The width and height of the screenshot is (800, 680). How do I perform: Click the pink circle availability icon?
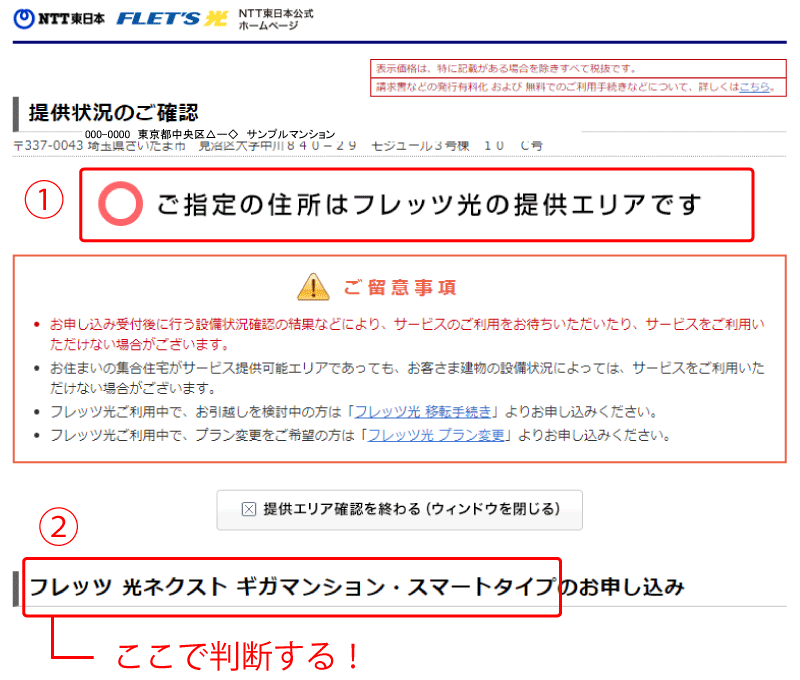tap(120, 204)
